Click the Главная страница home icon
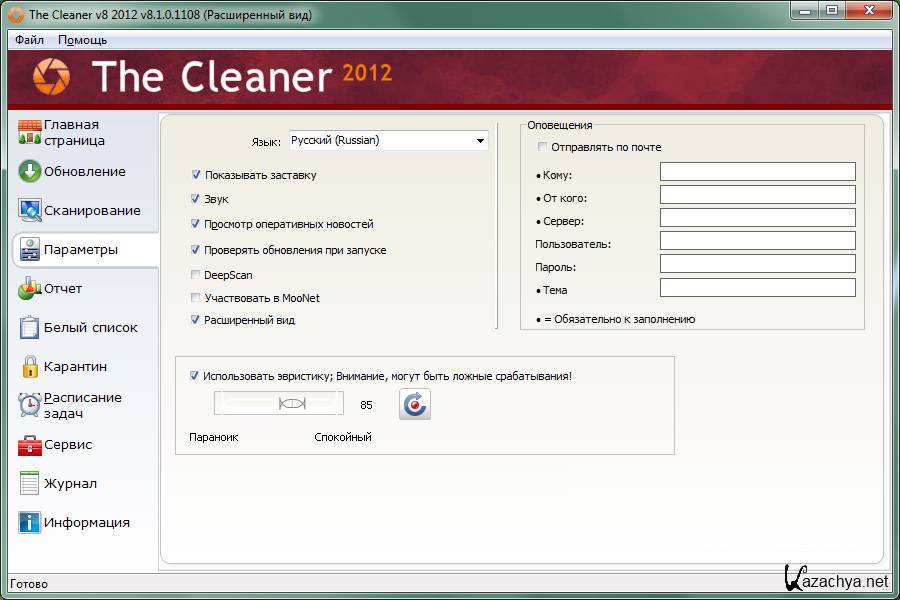This screenshot has height=600, width=900. coord(30,132)
